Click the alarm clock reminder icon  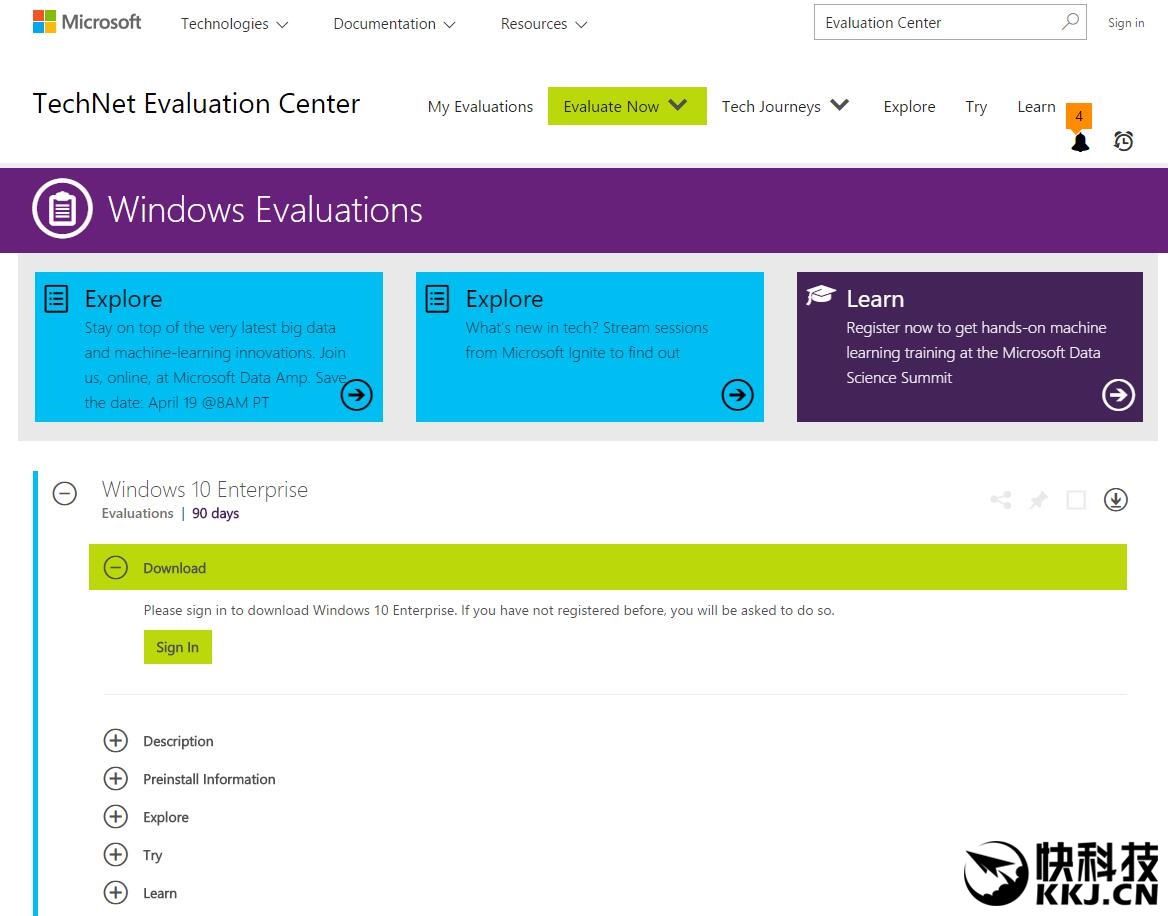click(1123, 141)
